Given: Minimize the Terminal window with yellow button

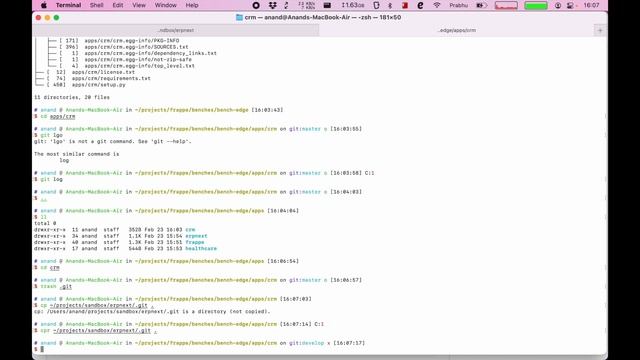Looking at the screenshot, I should pos(47,18).
